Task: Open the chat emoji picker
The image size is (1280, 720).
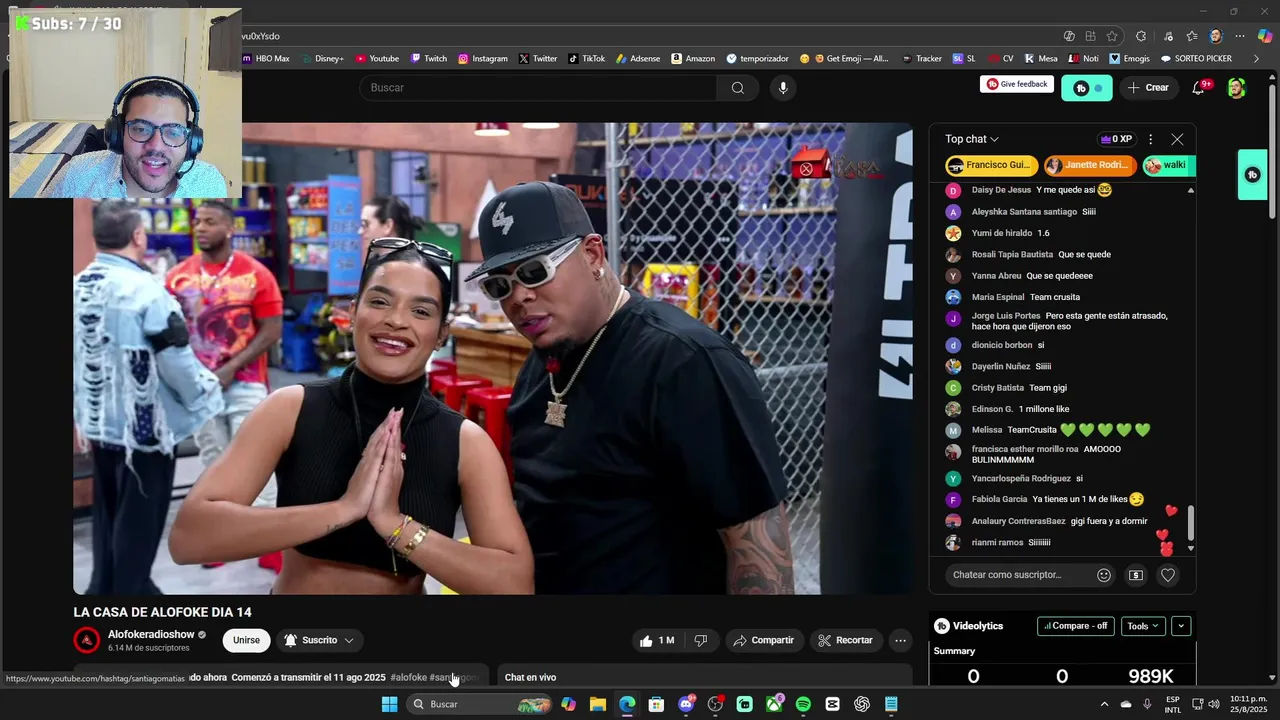Action: (1104, 575)
